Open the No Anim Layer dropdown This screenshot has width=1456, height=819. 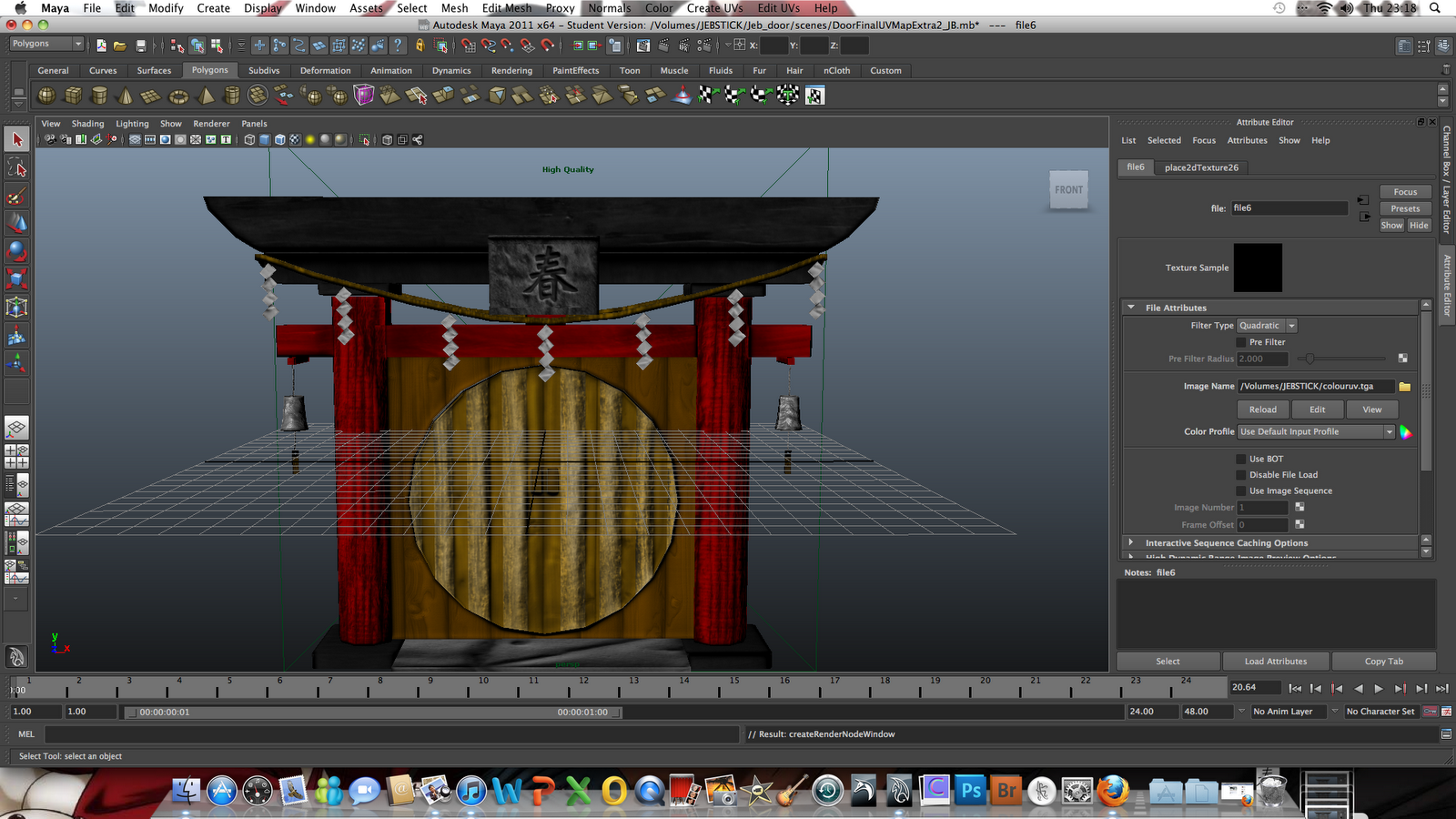tap(1289, 712)
